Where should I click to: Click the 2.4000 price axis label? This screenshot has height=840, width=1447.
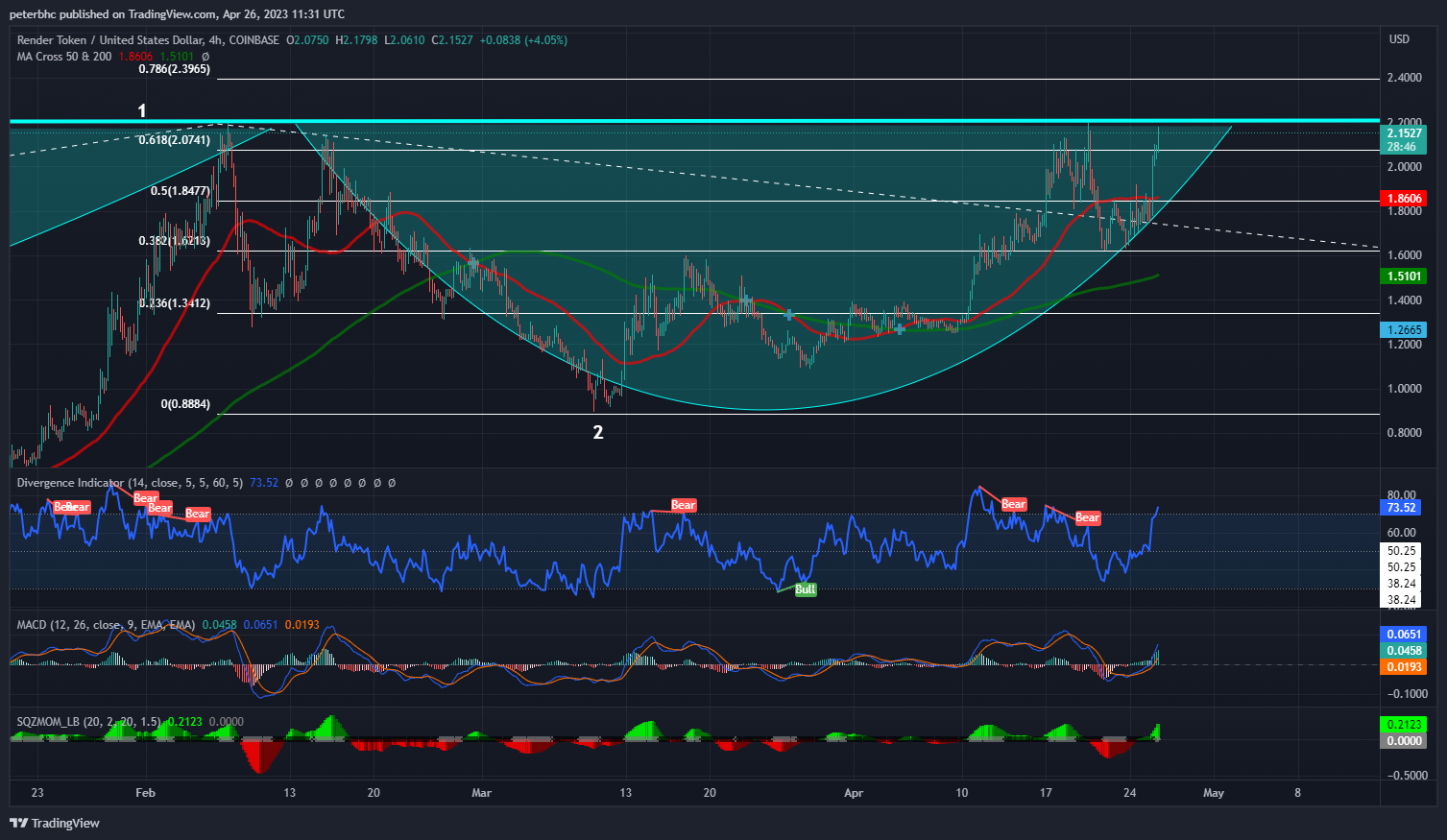(x=1405, y=78)
